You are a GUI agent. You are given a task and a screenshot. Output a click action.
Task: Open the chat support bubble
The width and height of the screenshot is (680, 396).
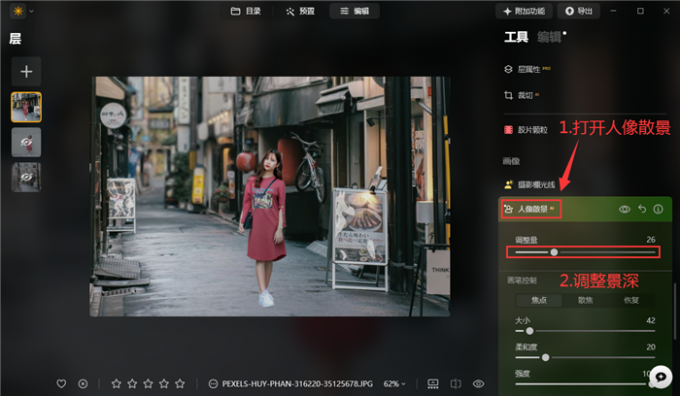click(661, 376)
